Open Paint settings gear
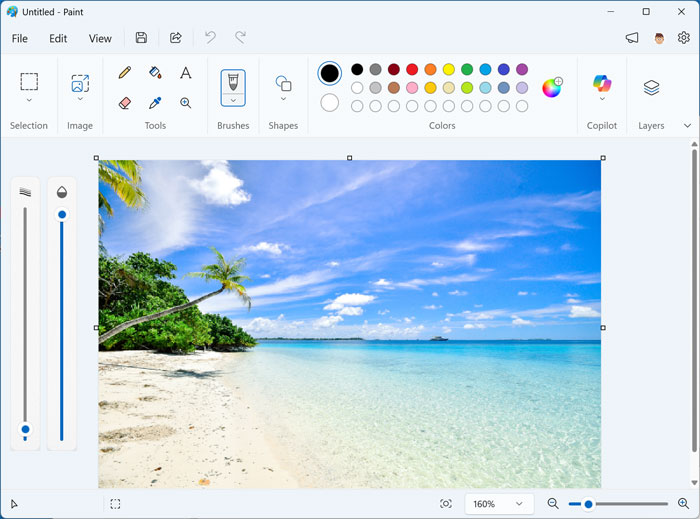The width and height of the screenshot is (700, 519). 683,38
